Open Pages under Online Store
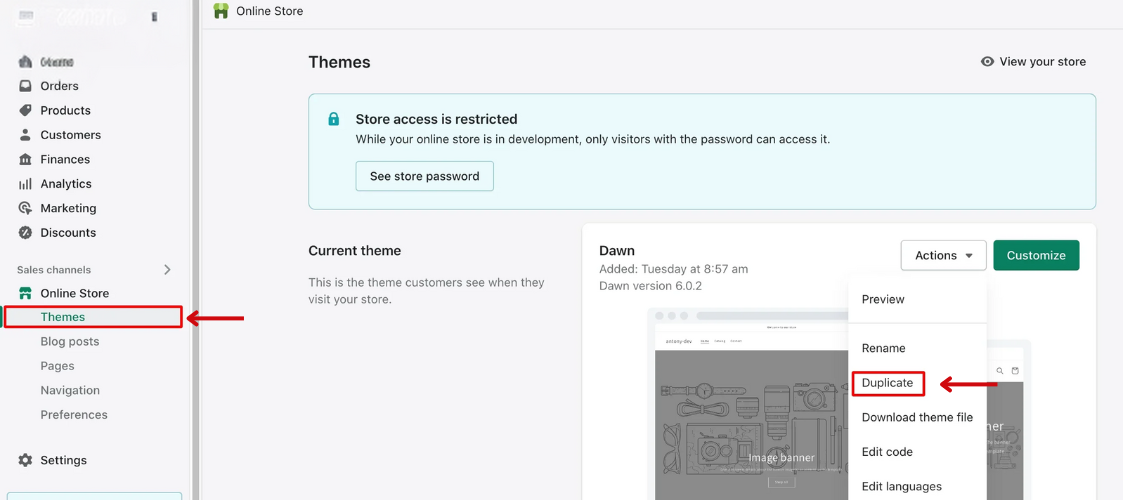Viewport: 1123px width, 500px height. [57, 366]
